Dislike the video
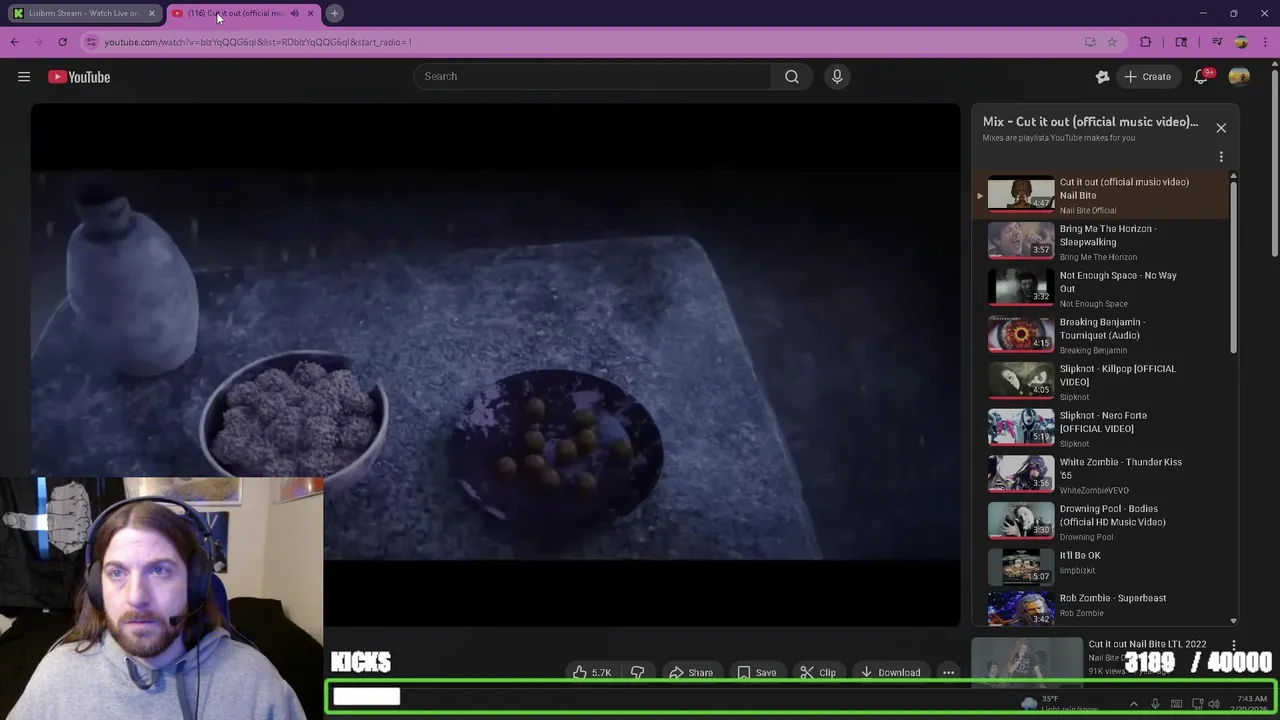The width and height of the screenshot is (1280, 720). (x=637, y=673)
